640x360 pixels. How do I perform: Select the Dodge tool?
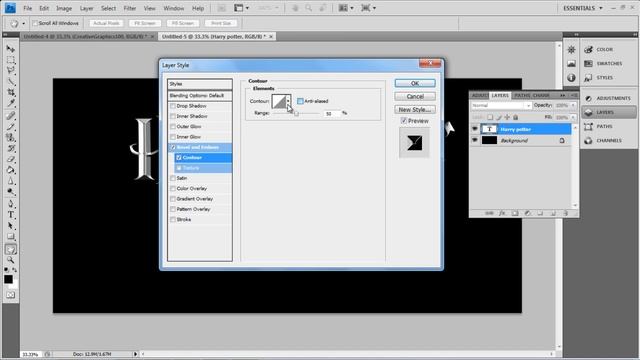click(x=11, y=192)
